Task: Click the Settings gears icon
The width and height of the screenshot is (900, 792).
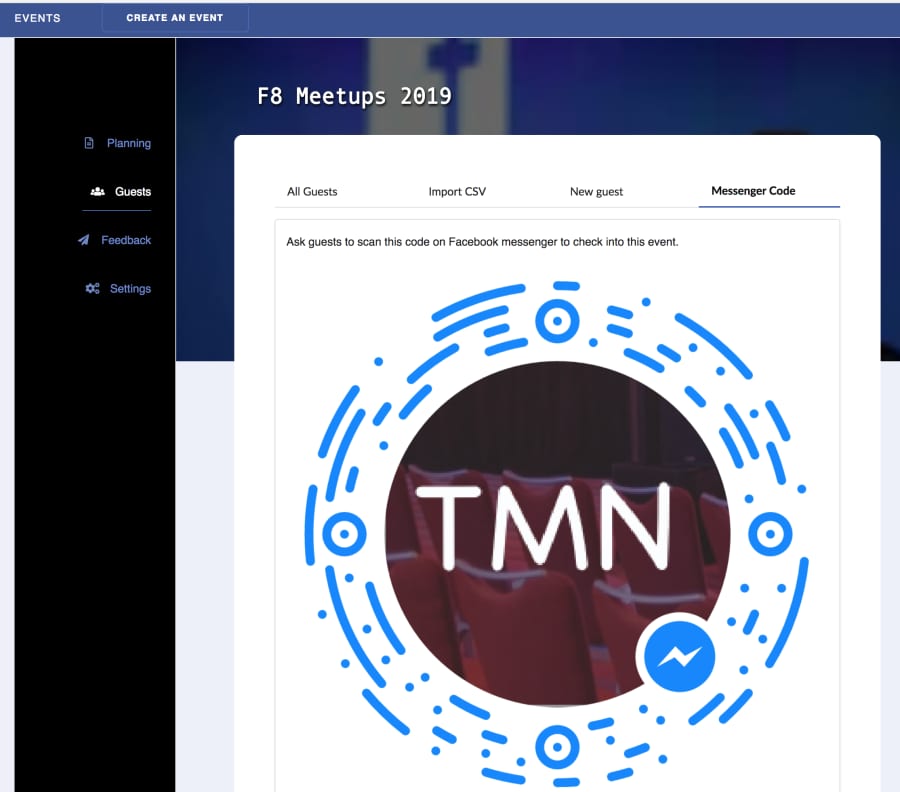Action: coord(92,288)
